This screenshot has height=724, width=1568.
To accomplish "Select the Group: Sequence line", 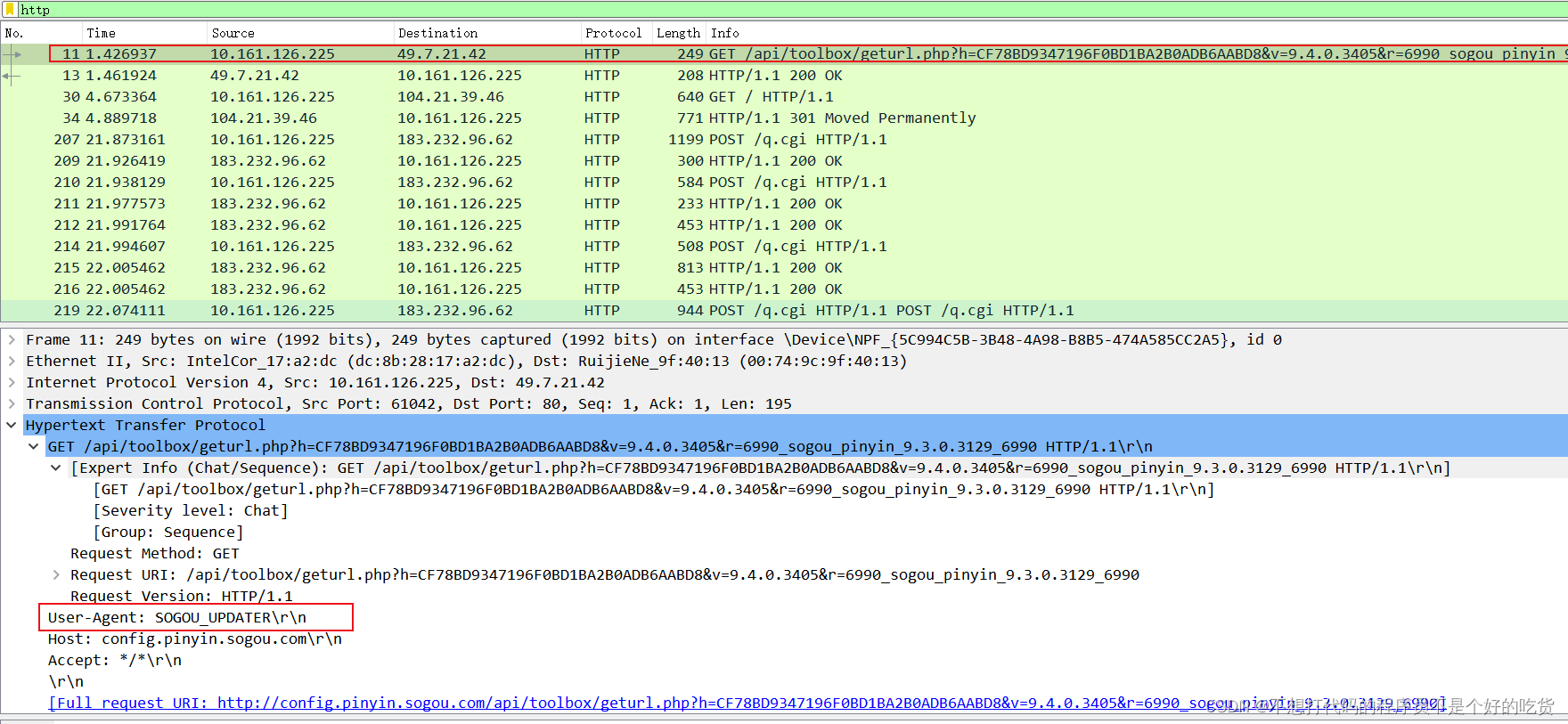I will coord(168,532).
